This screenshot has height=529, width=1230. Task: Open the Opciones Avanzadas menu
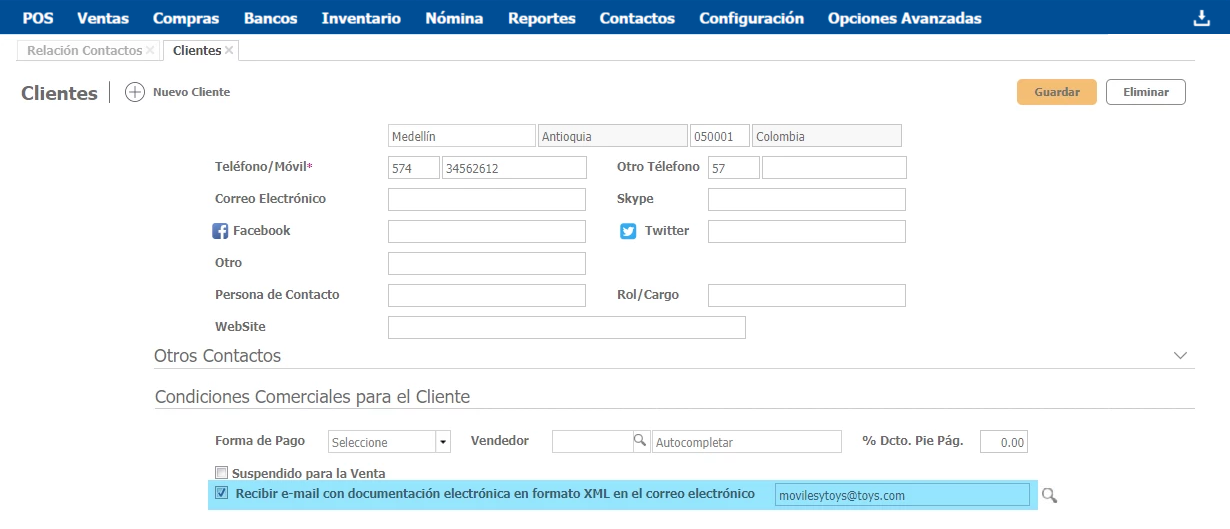[x=904, y=18]
